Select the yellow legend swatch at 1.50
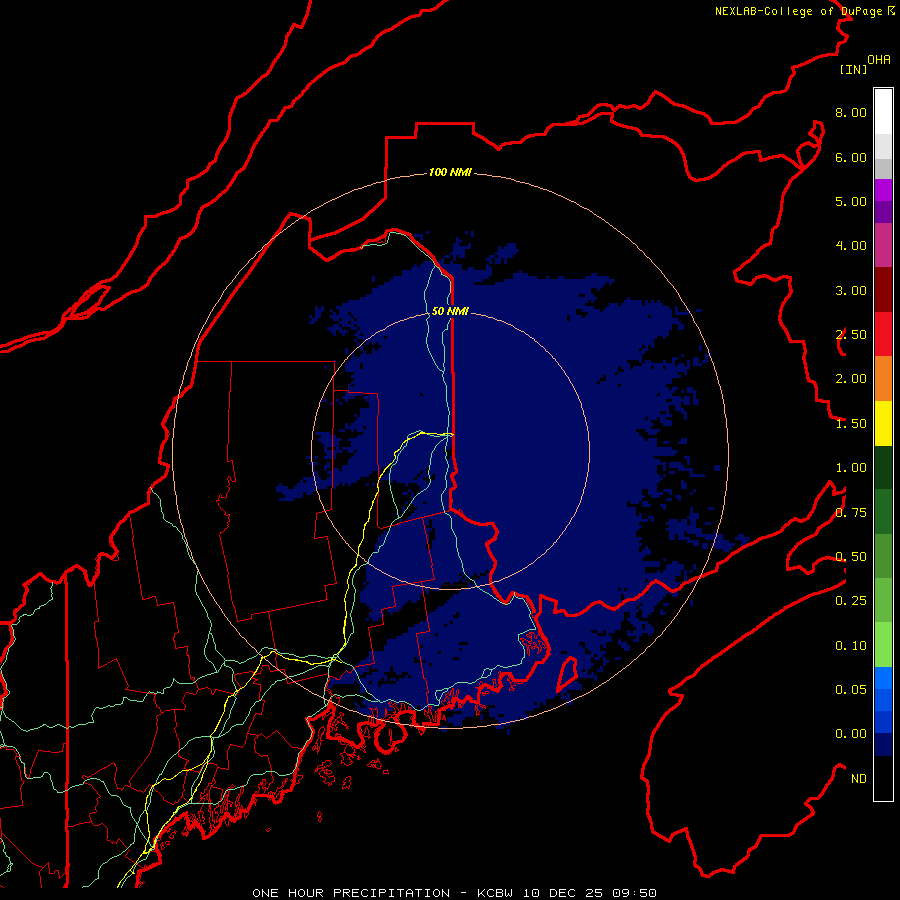900x900 pixels. coord(883,424)
